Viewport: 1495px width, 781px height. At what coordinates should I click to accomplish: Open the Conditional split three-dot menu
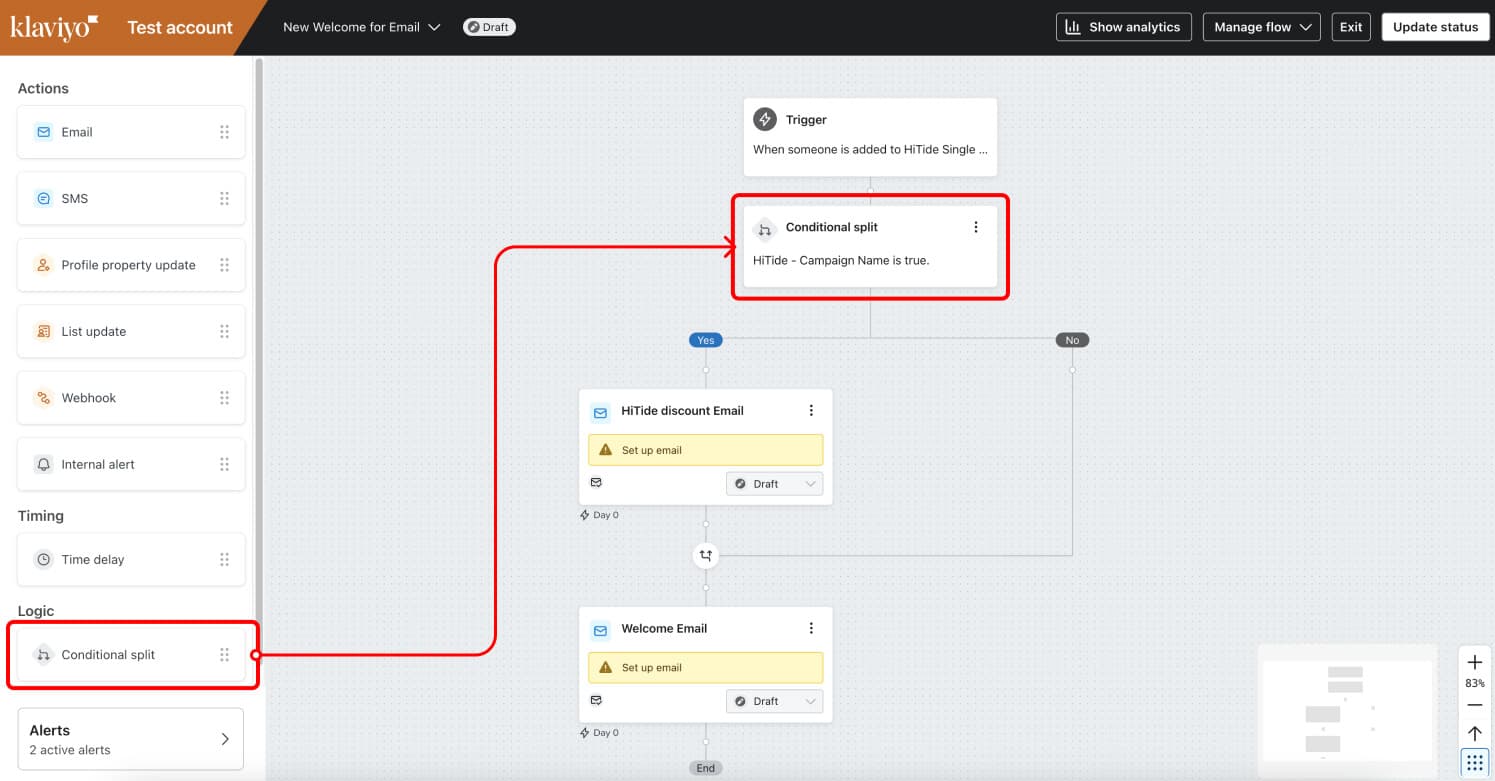point(976,227)
